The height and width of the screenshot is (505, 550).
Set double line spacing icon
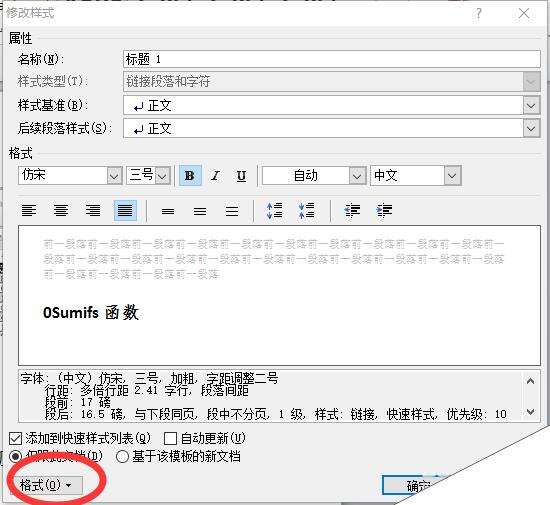coord(232,211)
